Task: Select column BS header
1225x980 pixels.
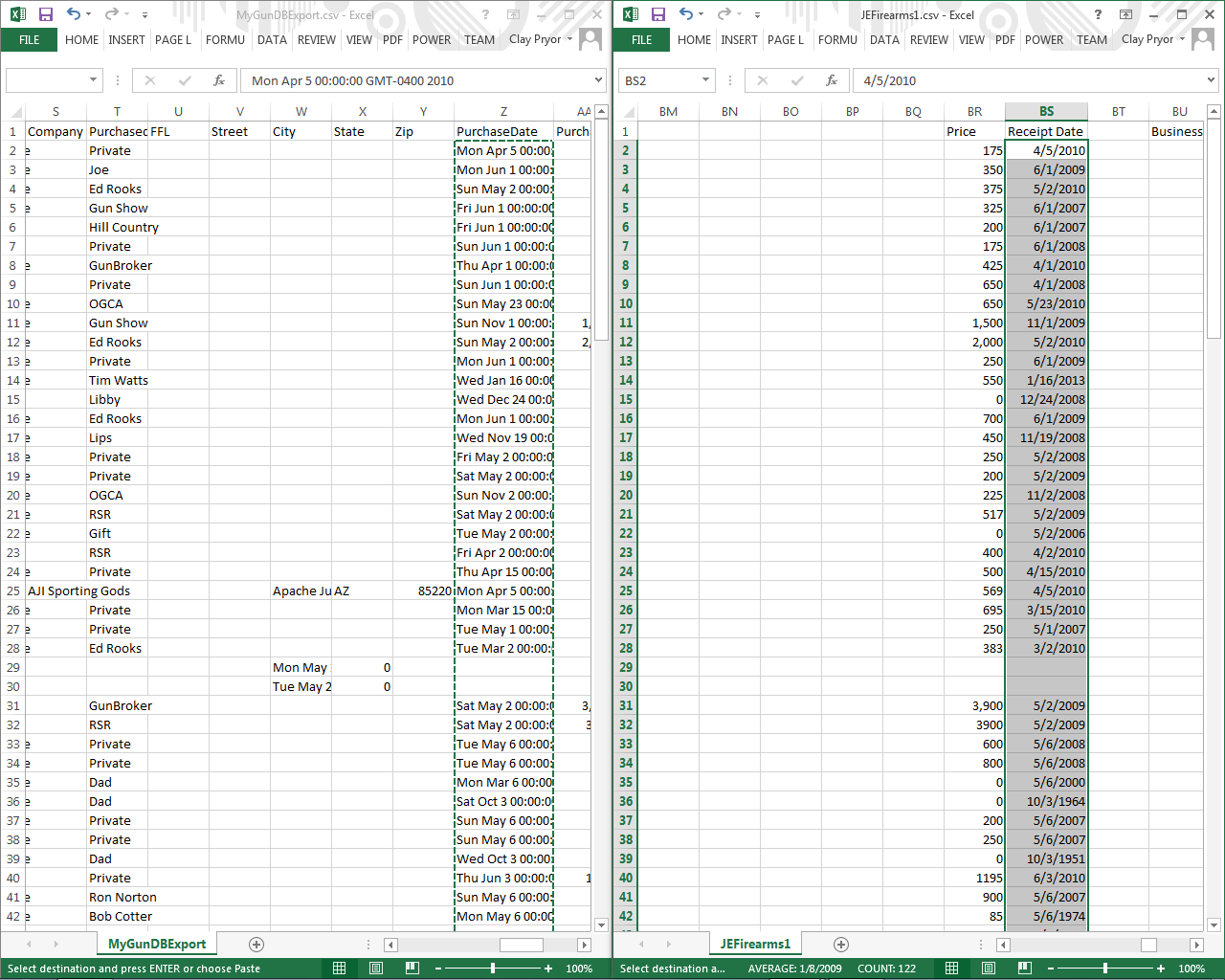Action: pyautogui.click(x=1046, y=112)
